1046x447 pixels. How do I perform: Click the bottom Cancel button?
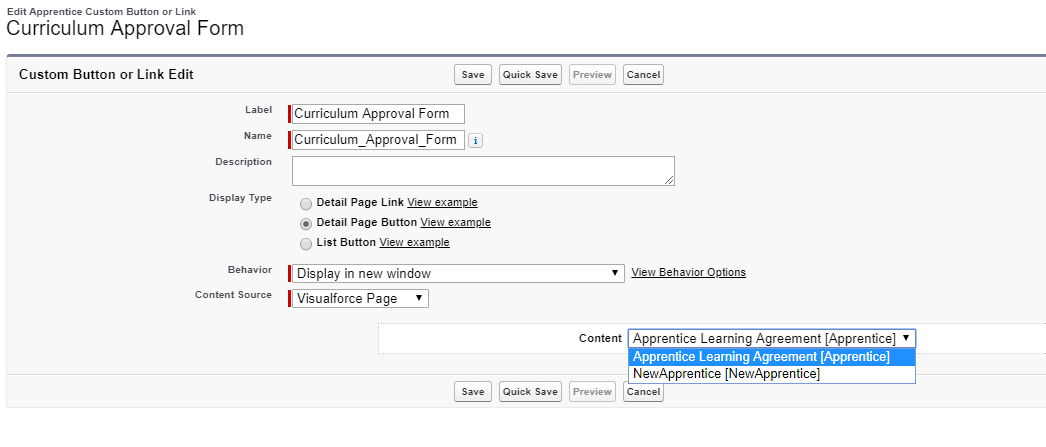[643, 392]
